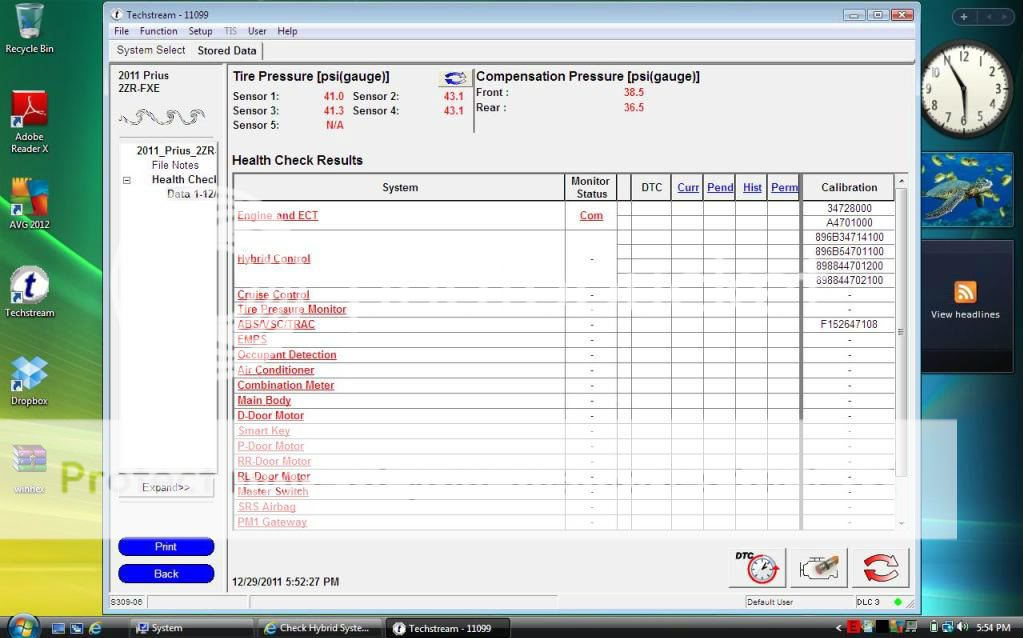Switch to the System Select tab

[x=151, y=50]
